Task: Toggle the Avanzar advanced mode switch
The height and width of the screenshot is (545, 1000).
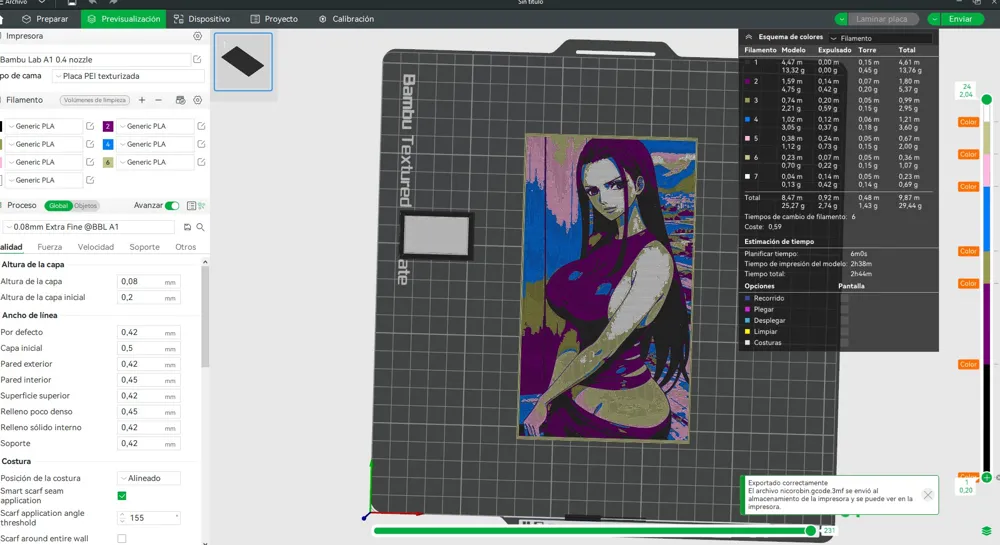Action: [172, 205]
